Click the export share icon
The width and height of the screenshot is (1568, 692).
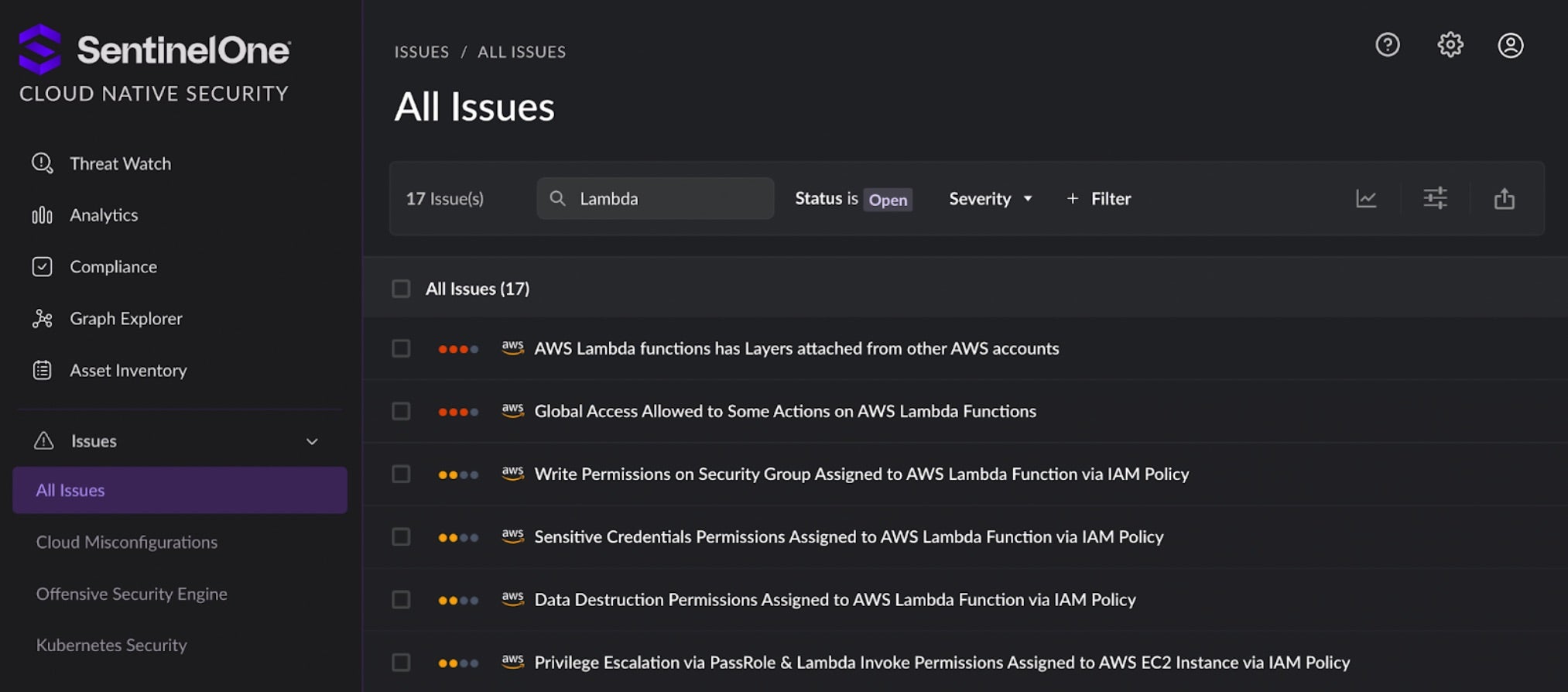(1504, 199)
